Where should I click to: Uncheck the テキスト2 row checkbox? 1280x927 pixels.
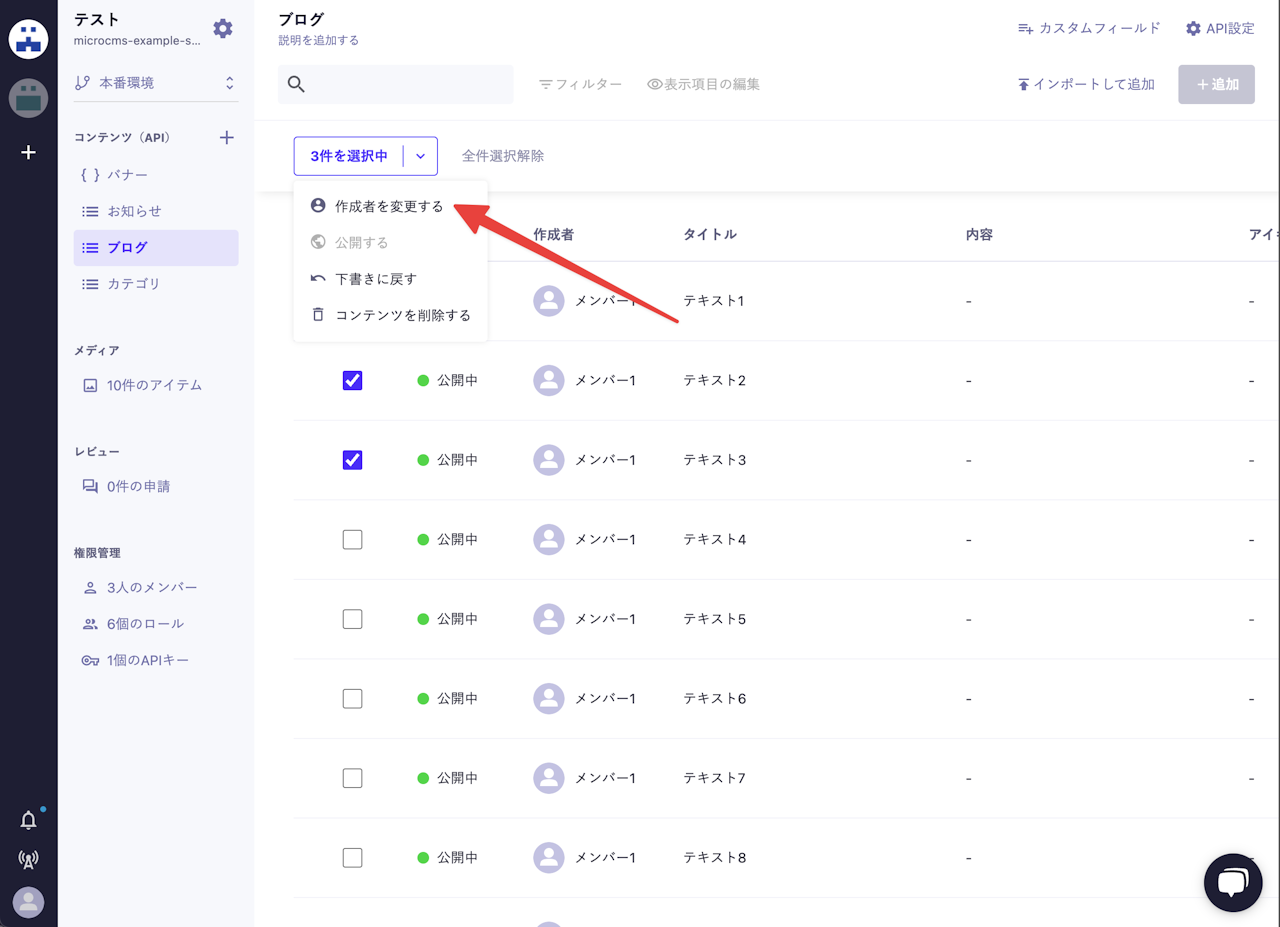point(352,380)
